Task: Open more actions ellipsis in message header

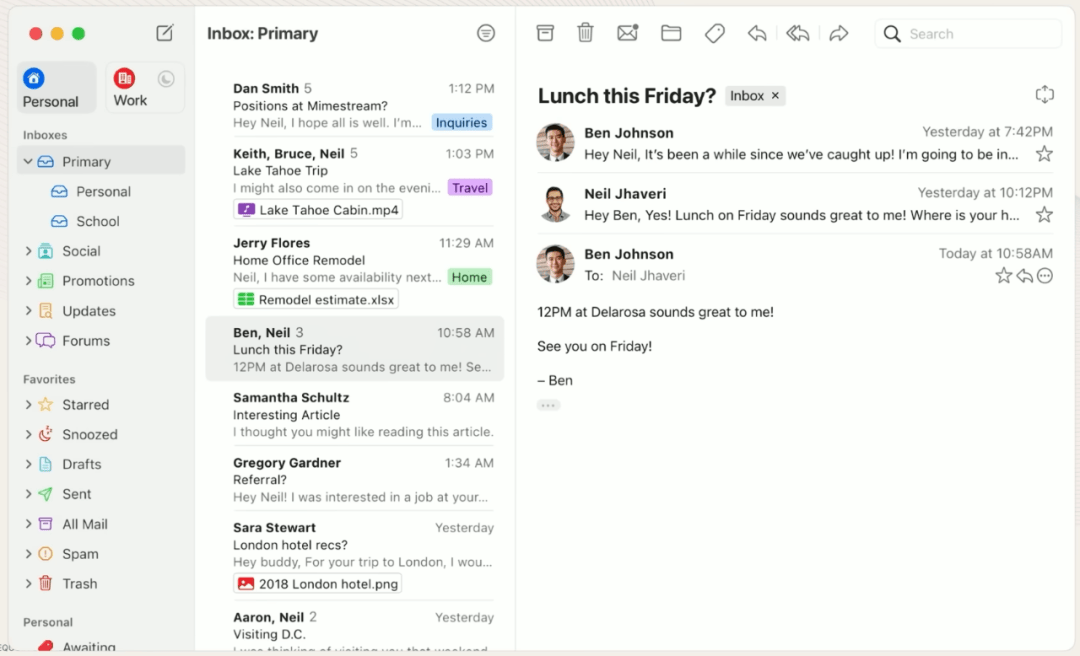Action: coord(1045,276)
